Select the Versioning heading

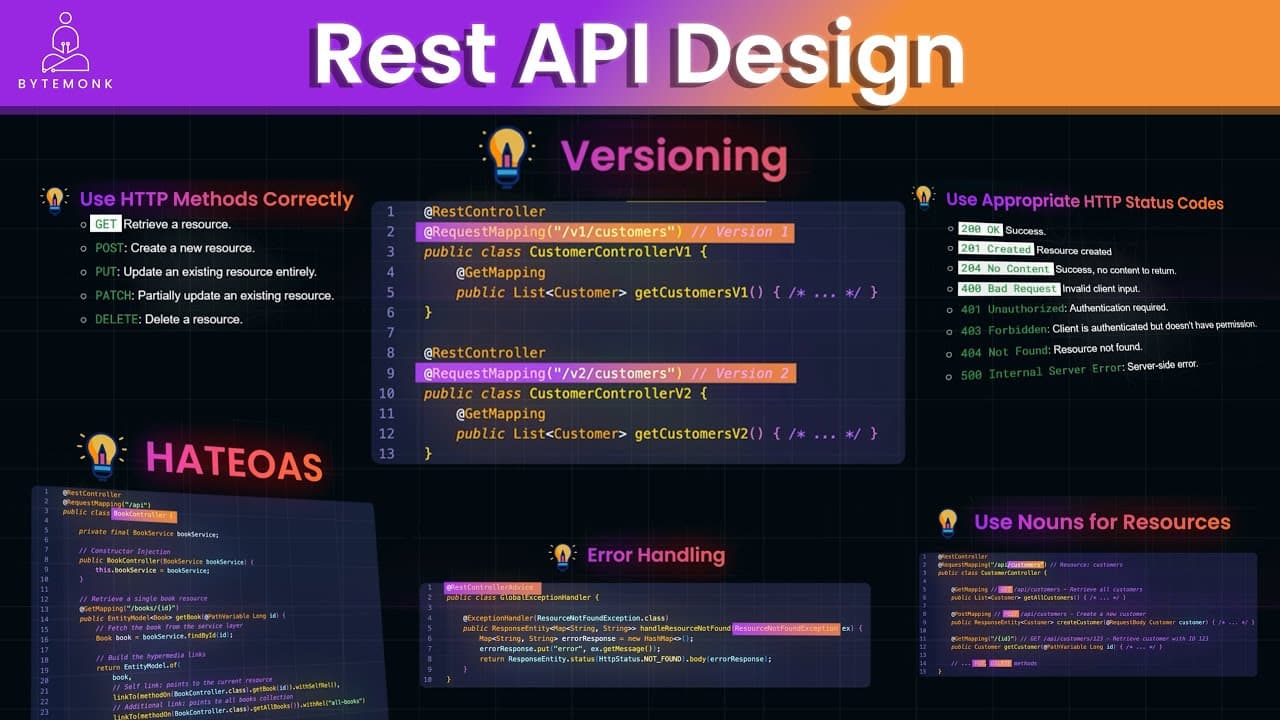tap(673, 156)
